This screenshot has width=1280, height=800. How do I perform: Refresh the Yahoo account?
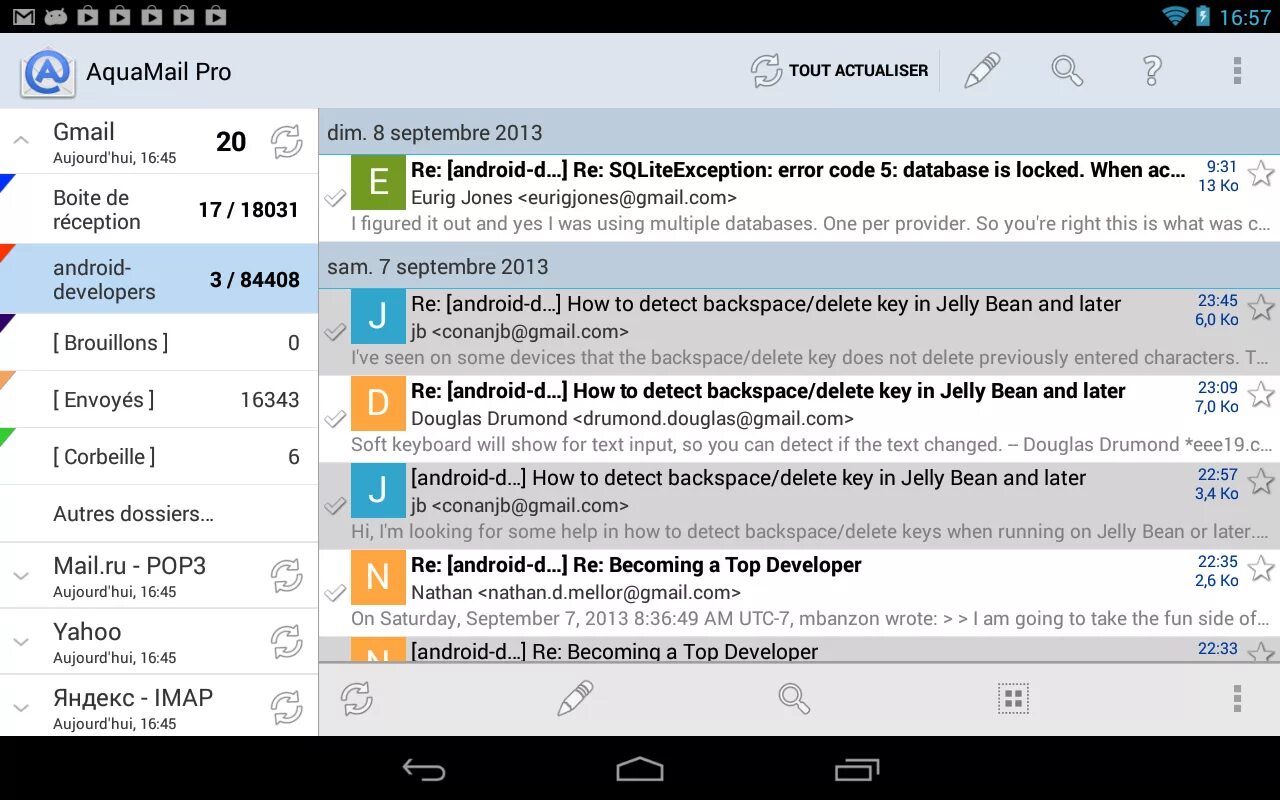pyautogui.click(x=287, y=642)
